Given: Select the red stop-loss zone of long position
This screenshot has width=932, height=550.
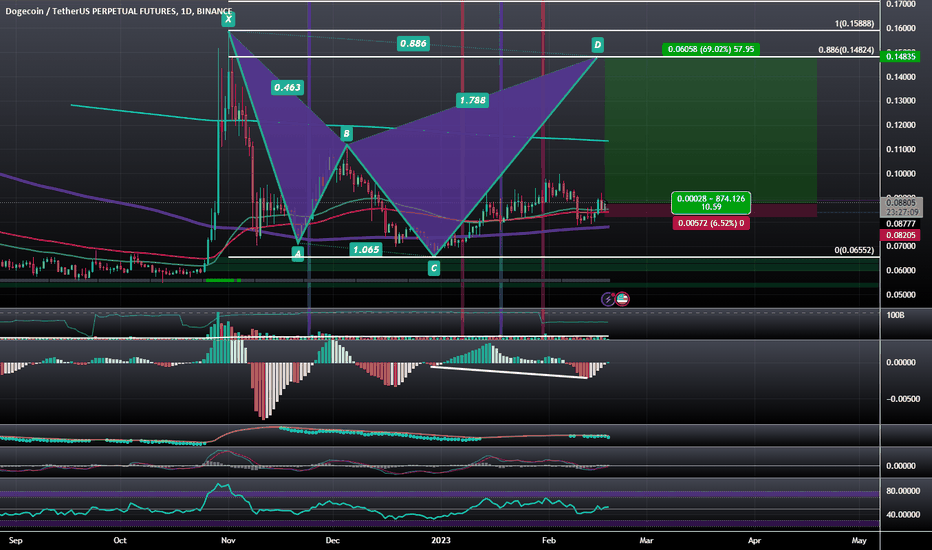Looking at the screenshot, I should coord(711,209).
